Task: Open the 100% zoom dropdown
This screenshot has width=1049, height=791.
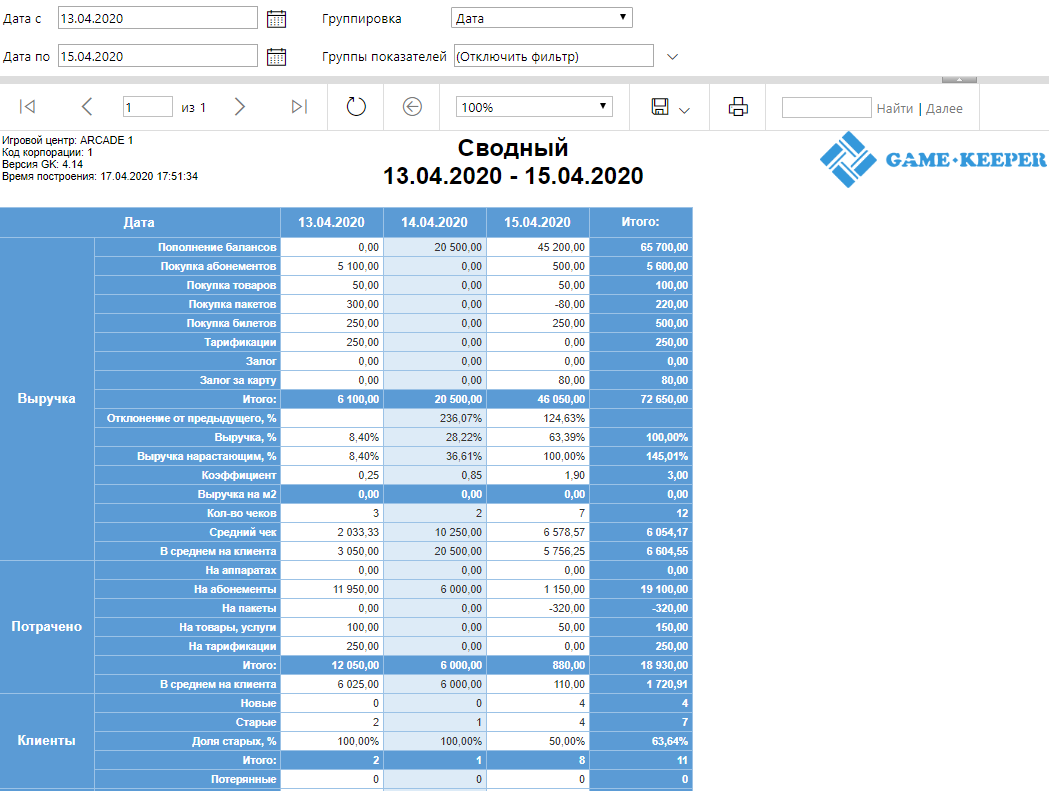Action: (534, 106)
